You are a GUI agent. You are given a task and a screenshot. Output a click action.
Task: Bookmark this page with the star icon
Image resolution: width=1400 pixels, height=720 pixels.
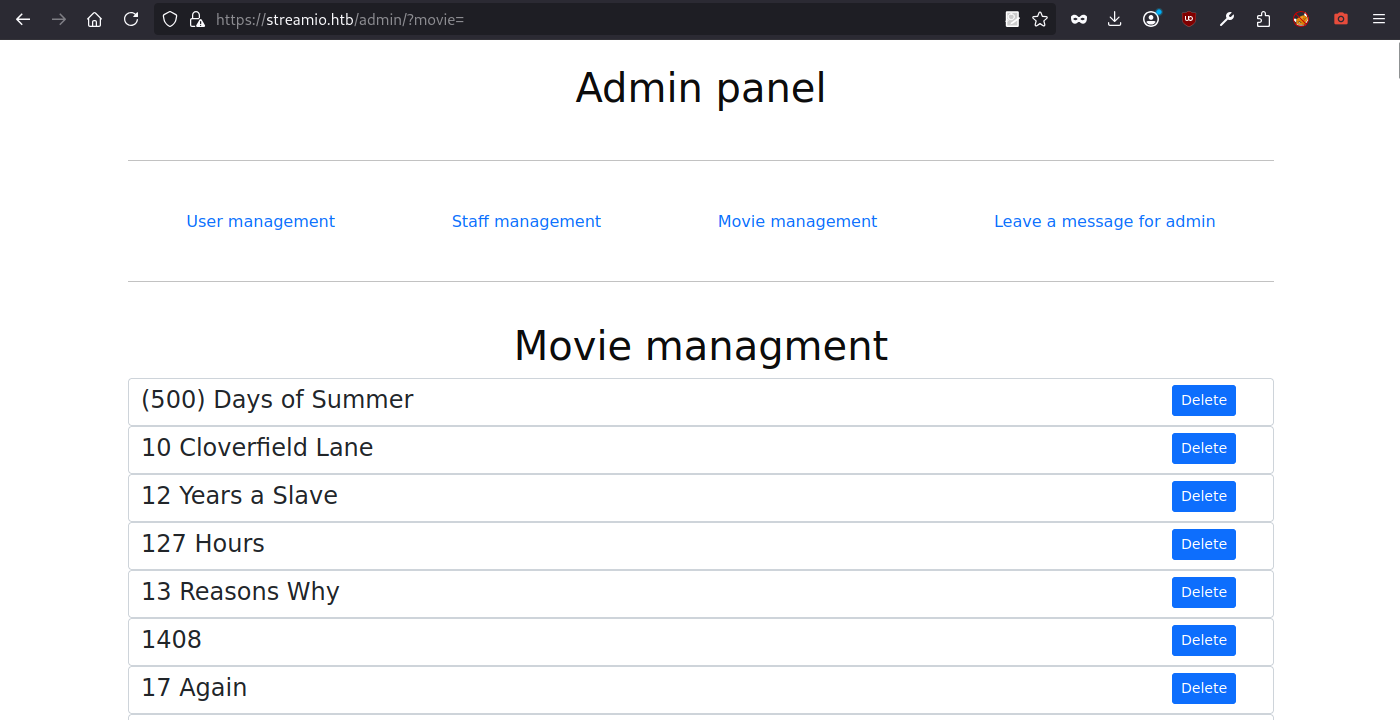(x=1040, y=19)
